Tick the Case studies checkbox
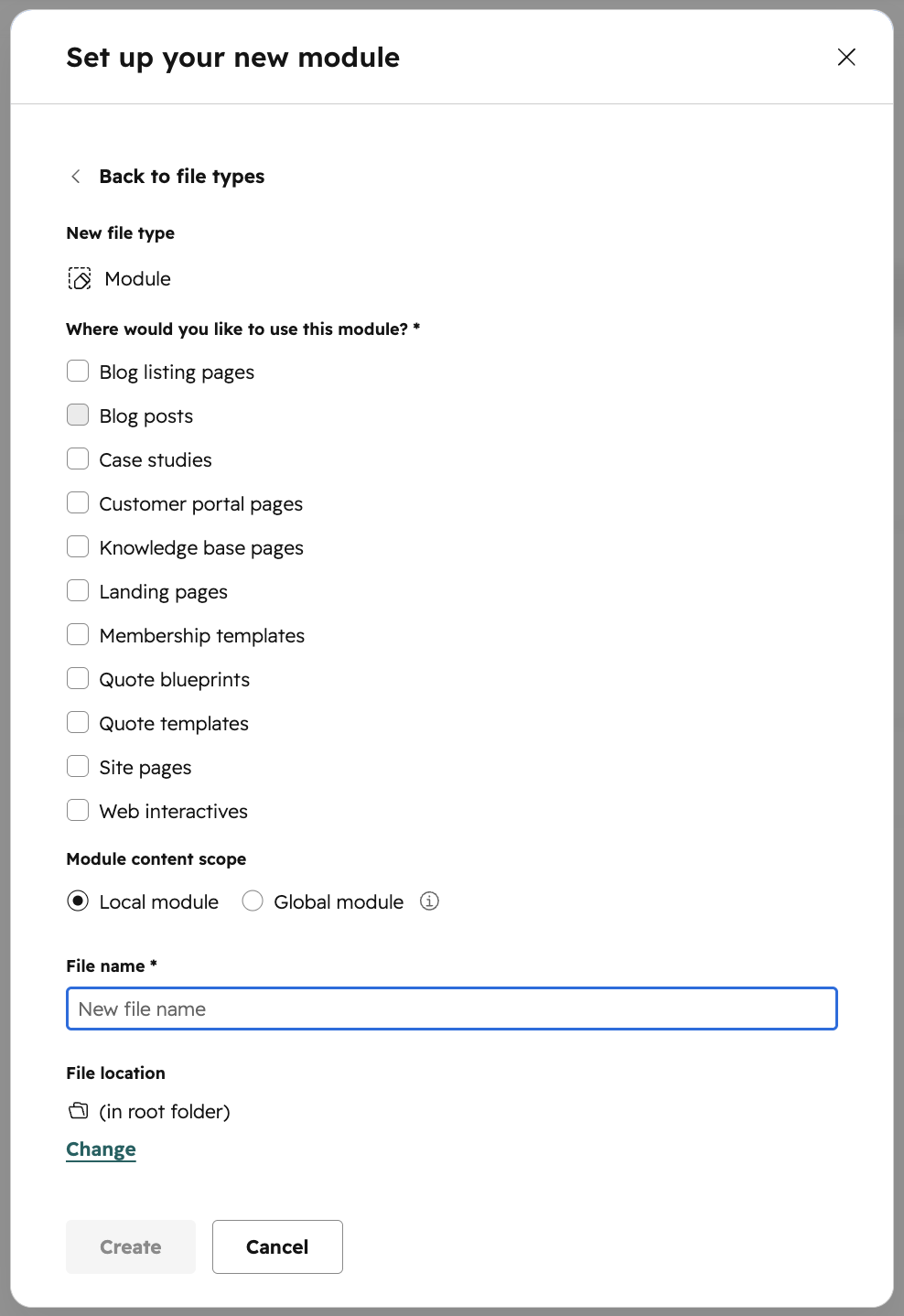 (78, 459)
